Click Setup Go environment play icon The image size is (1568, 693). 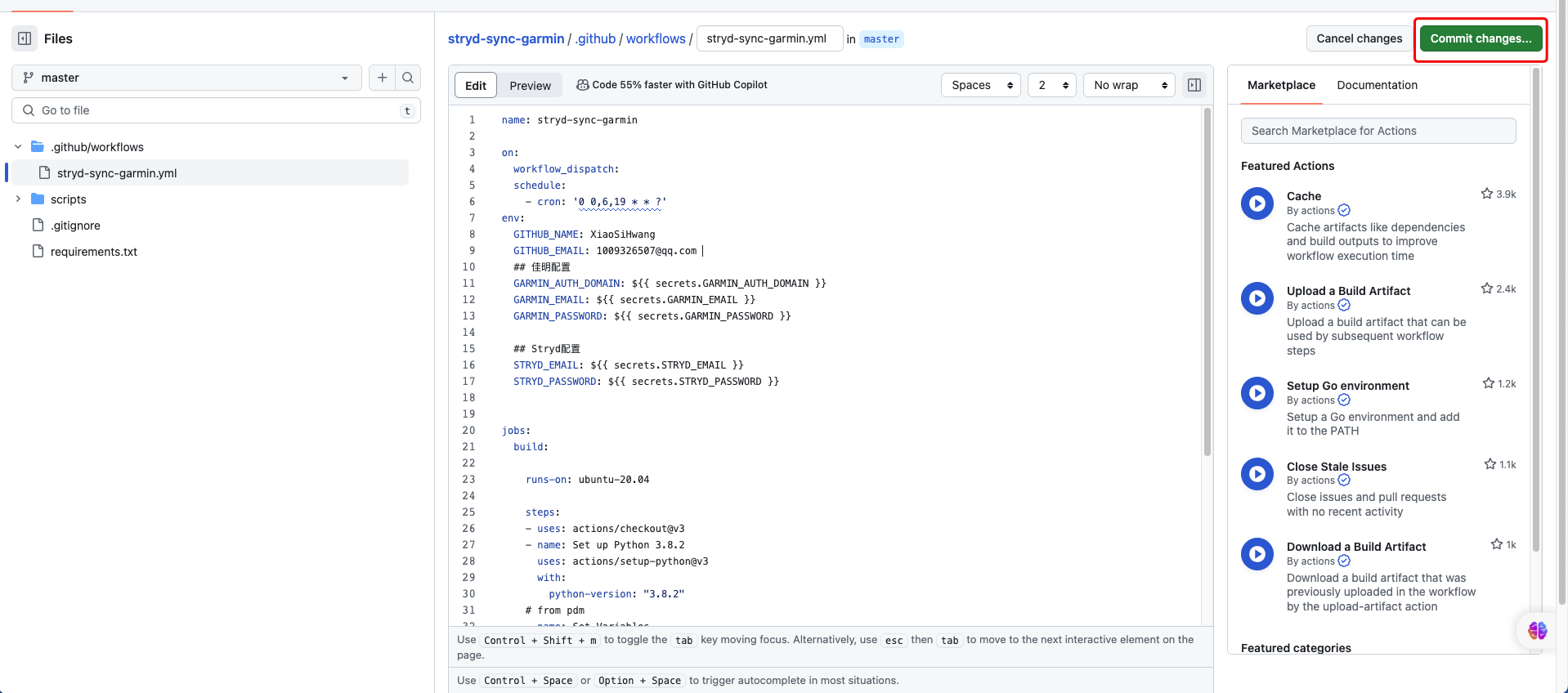click(1257, 393)
